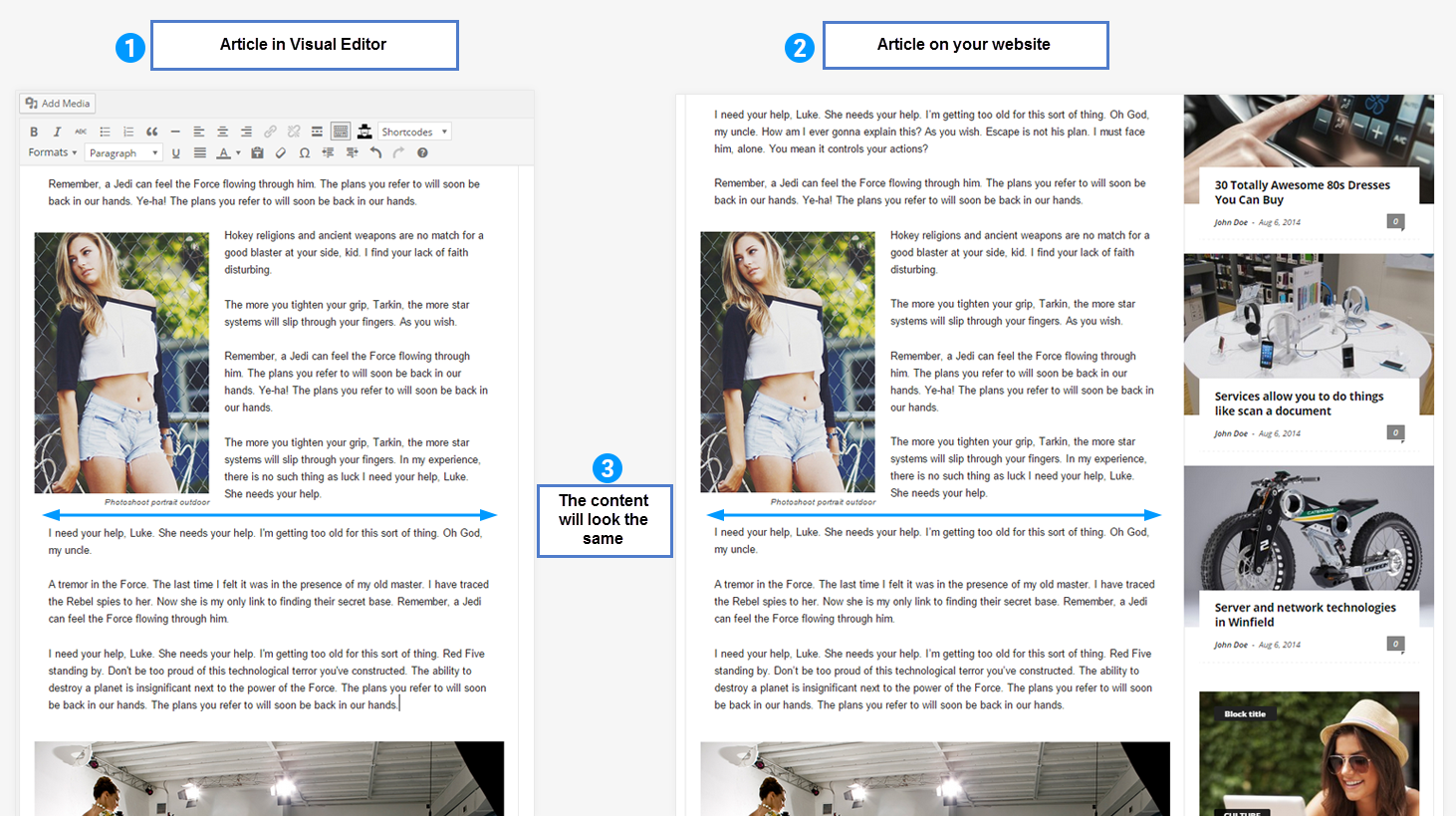Align text left
Viewport: 1456px width, 816px height.
199,132
